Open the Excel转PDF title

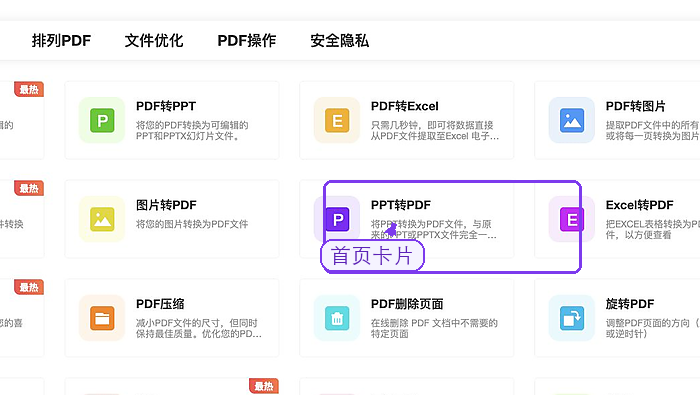(639, 205)
